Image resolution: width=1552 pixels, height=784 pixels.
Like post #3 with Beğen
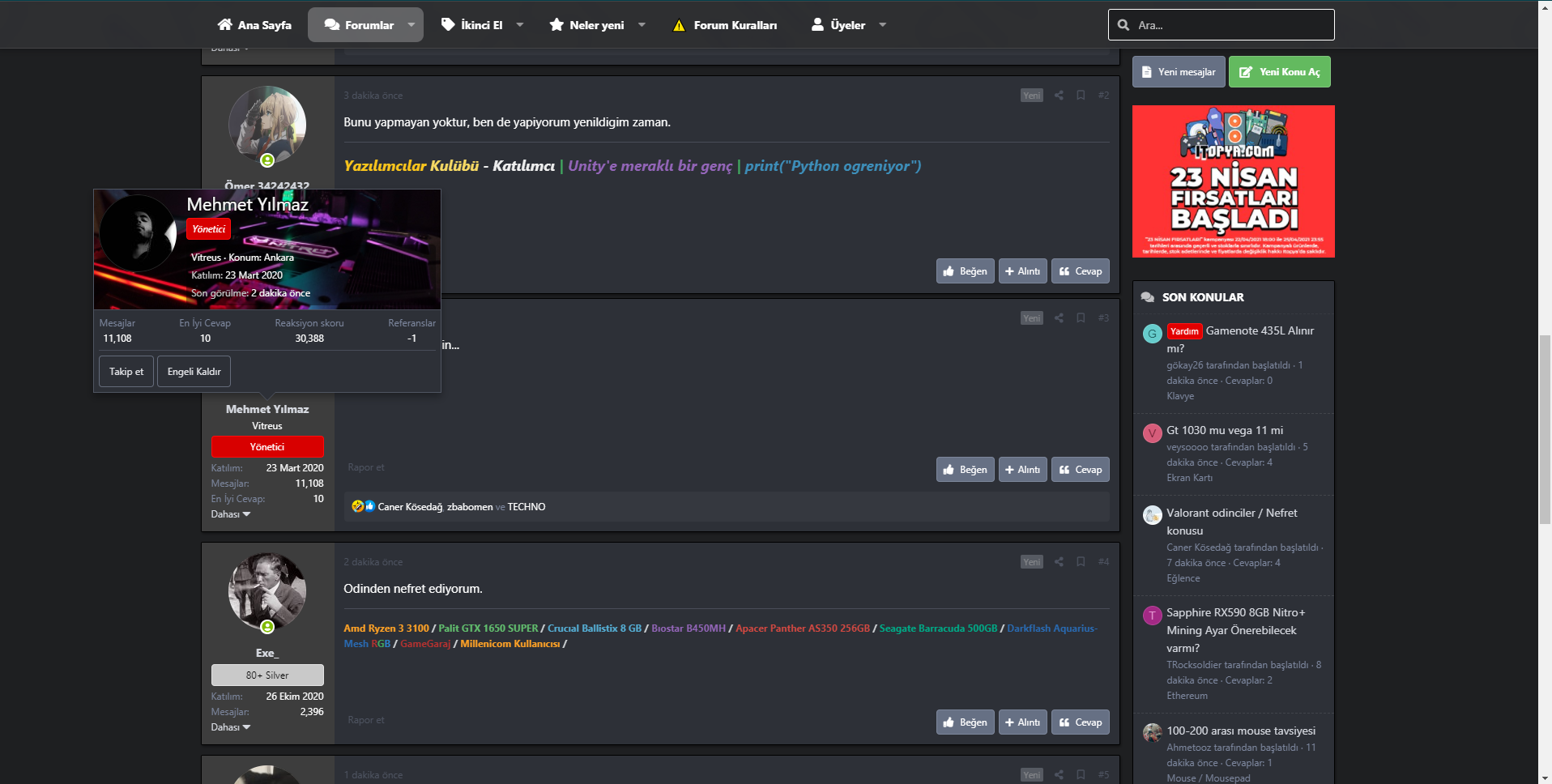pyautogui.click(x=965, y=470)
